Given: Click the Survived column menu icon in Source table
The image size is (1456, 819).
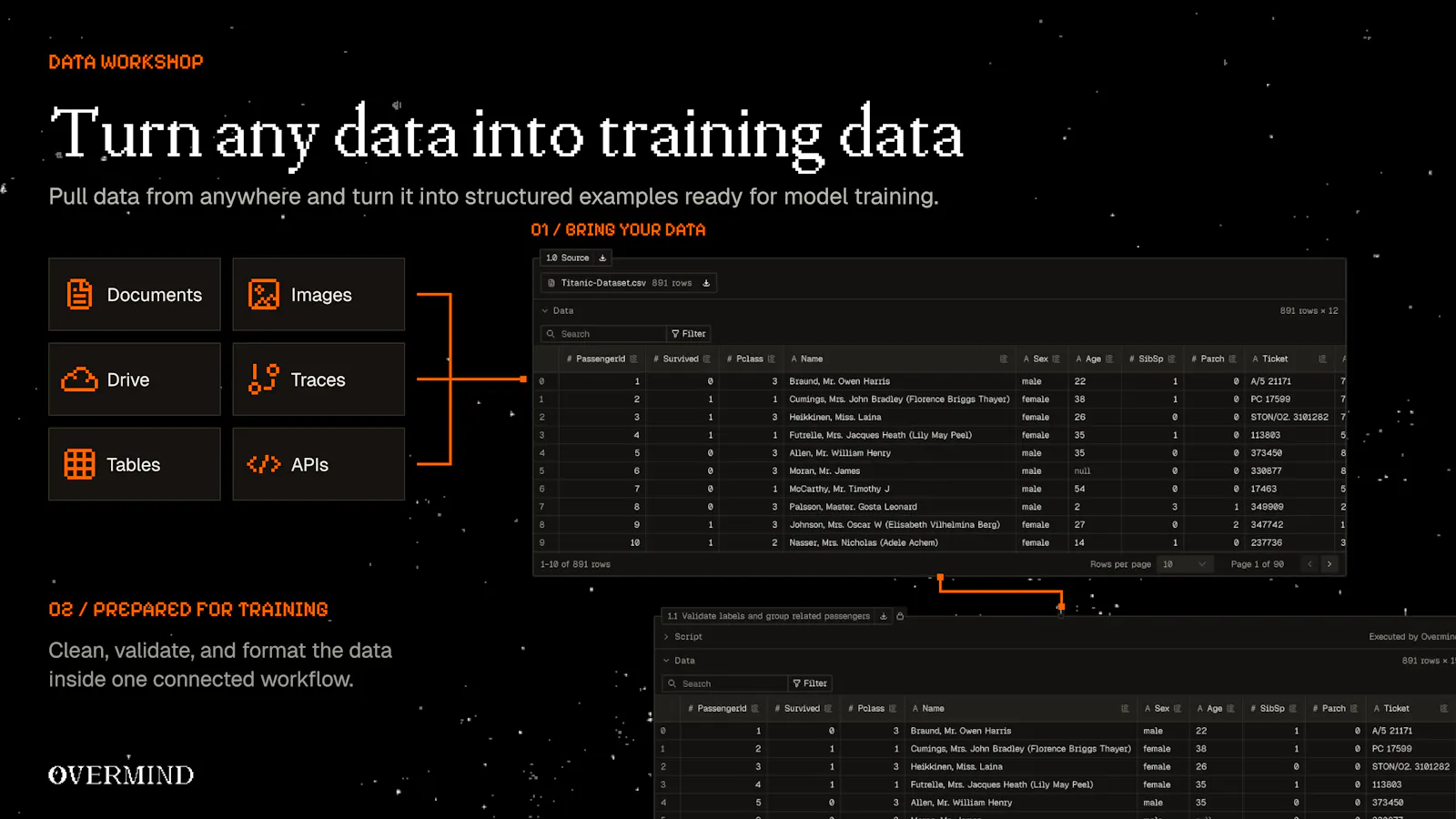Looking at the screenshot, I should click(x=707, y=359).
